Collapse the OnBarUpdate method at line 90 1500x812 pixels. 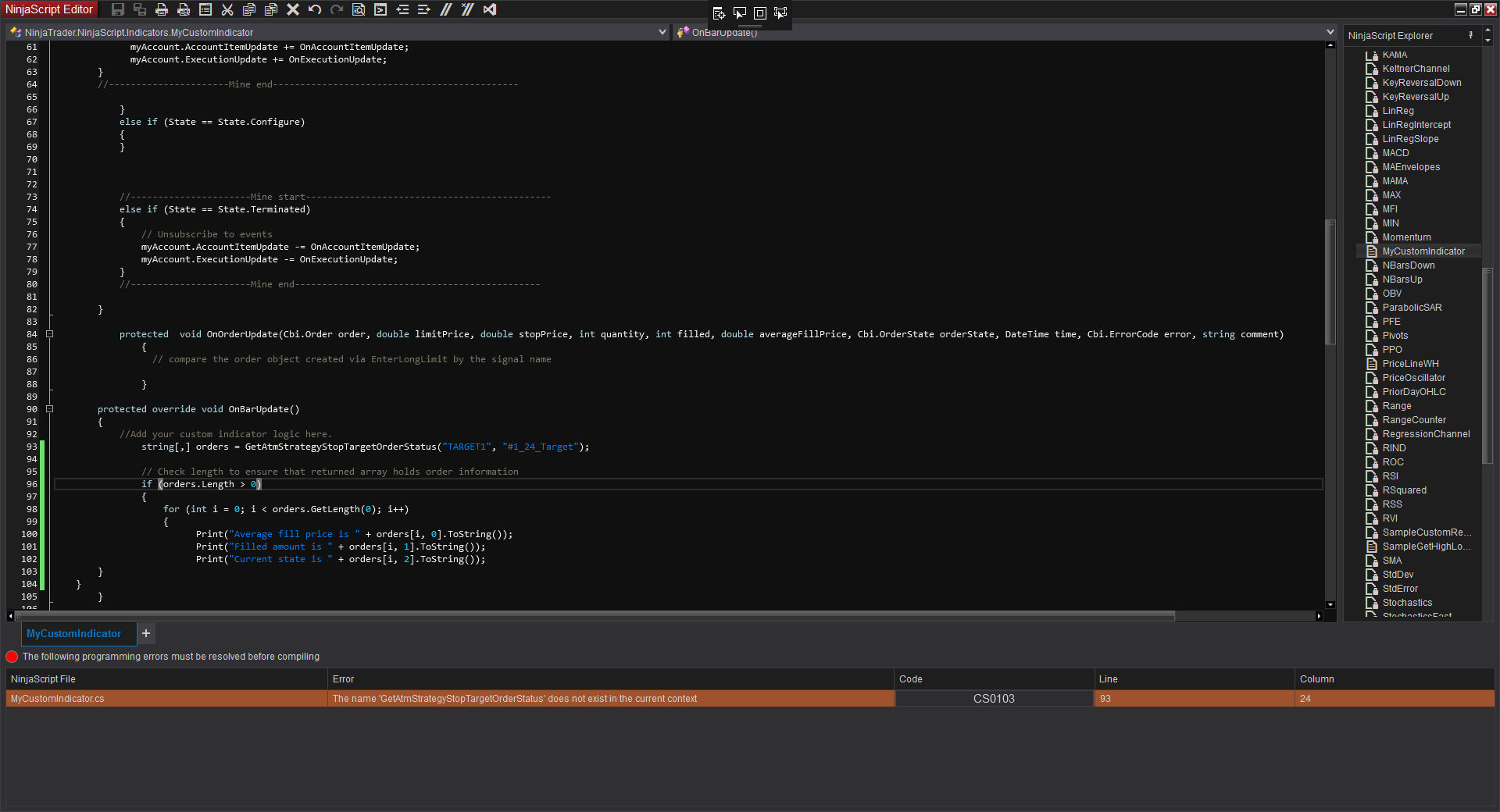click(x=49, y=409)
